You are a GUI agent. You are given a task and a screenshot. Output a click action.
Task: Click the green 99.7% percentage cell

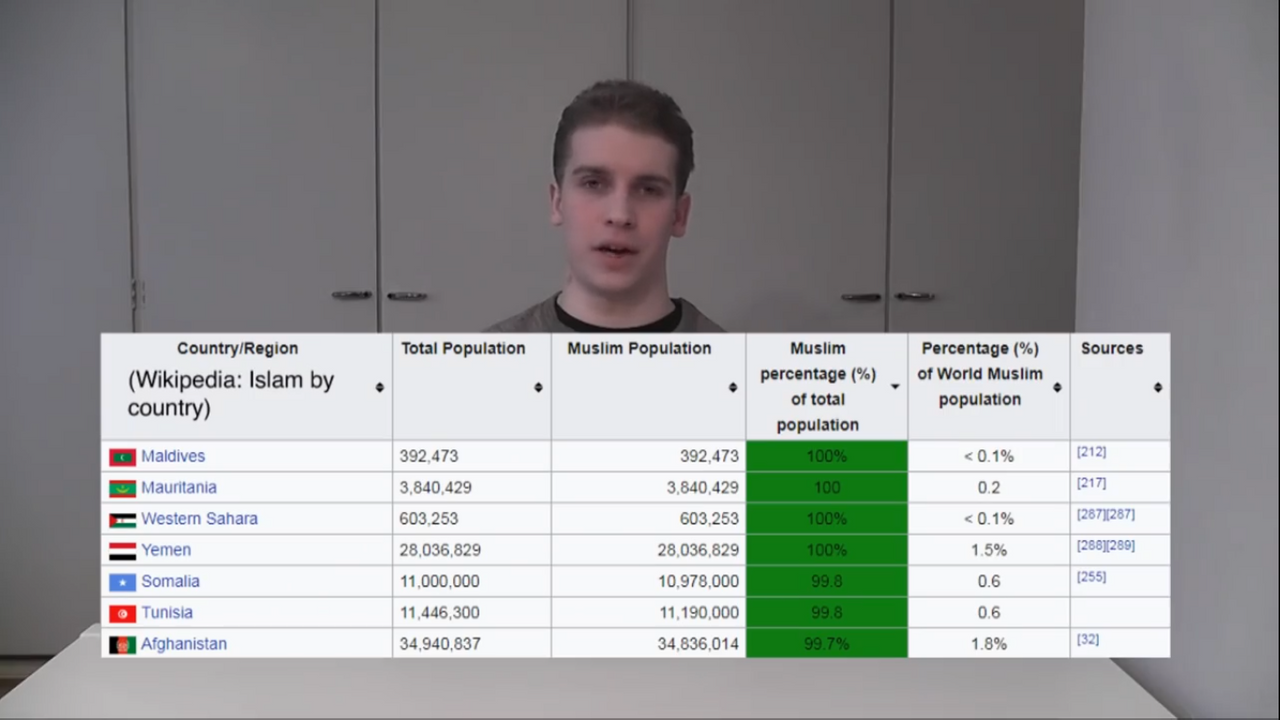click(826, 644)
